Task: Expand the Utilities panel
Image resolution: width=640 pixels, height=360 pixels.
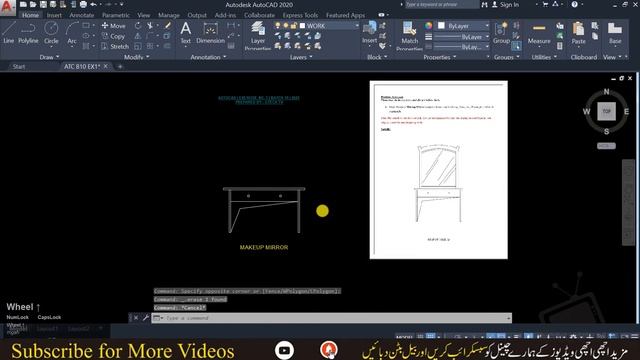Action: pos(544,57)
